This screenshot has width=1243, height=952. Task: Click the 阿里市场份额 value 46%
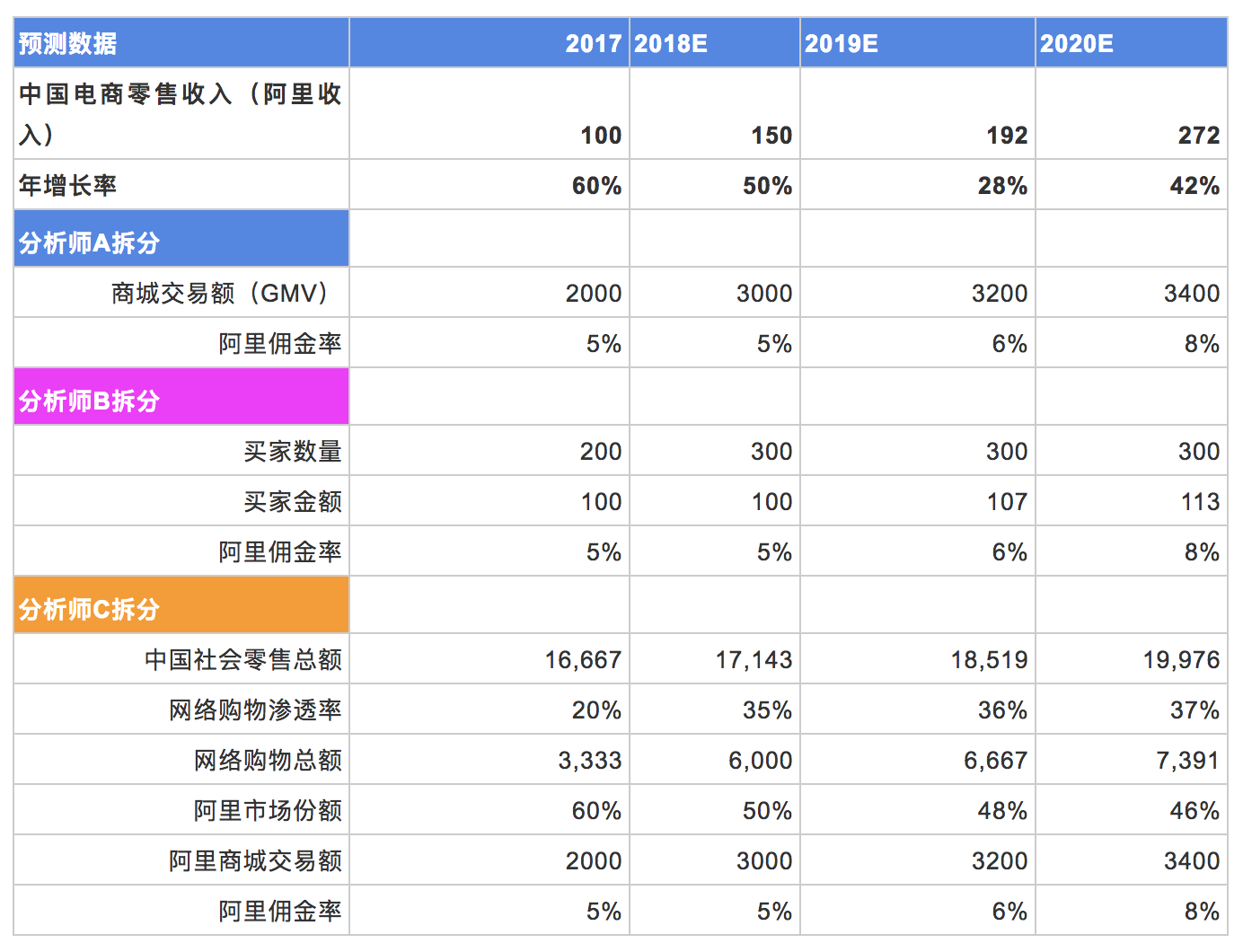1195,811
